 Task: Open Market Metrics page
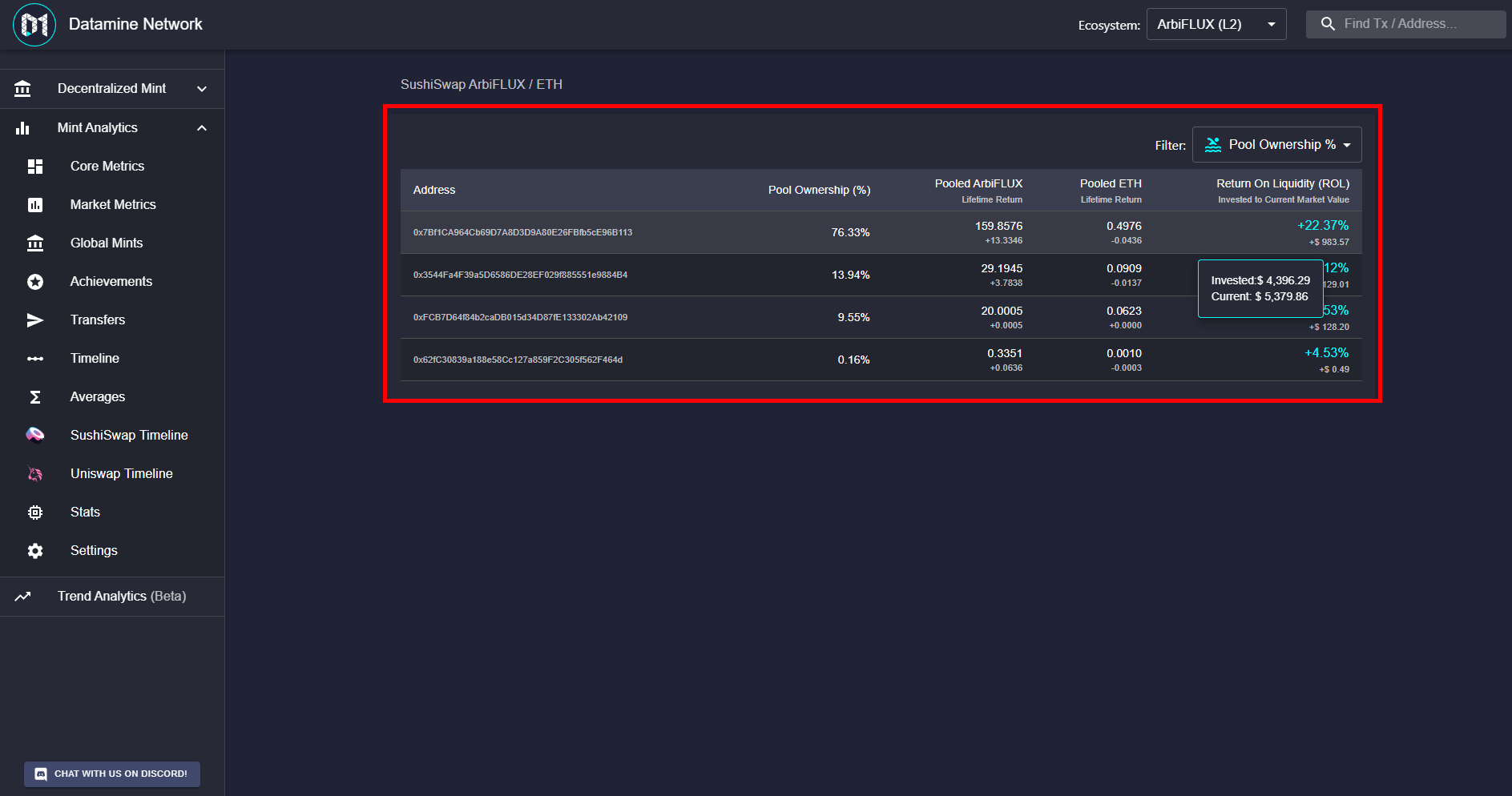[x=112, y=205]
